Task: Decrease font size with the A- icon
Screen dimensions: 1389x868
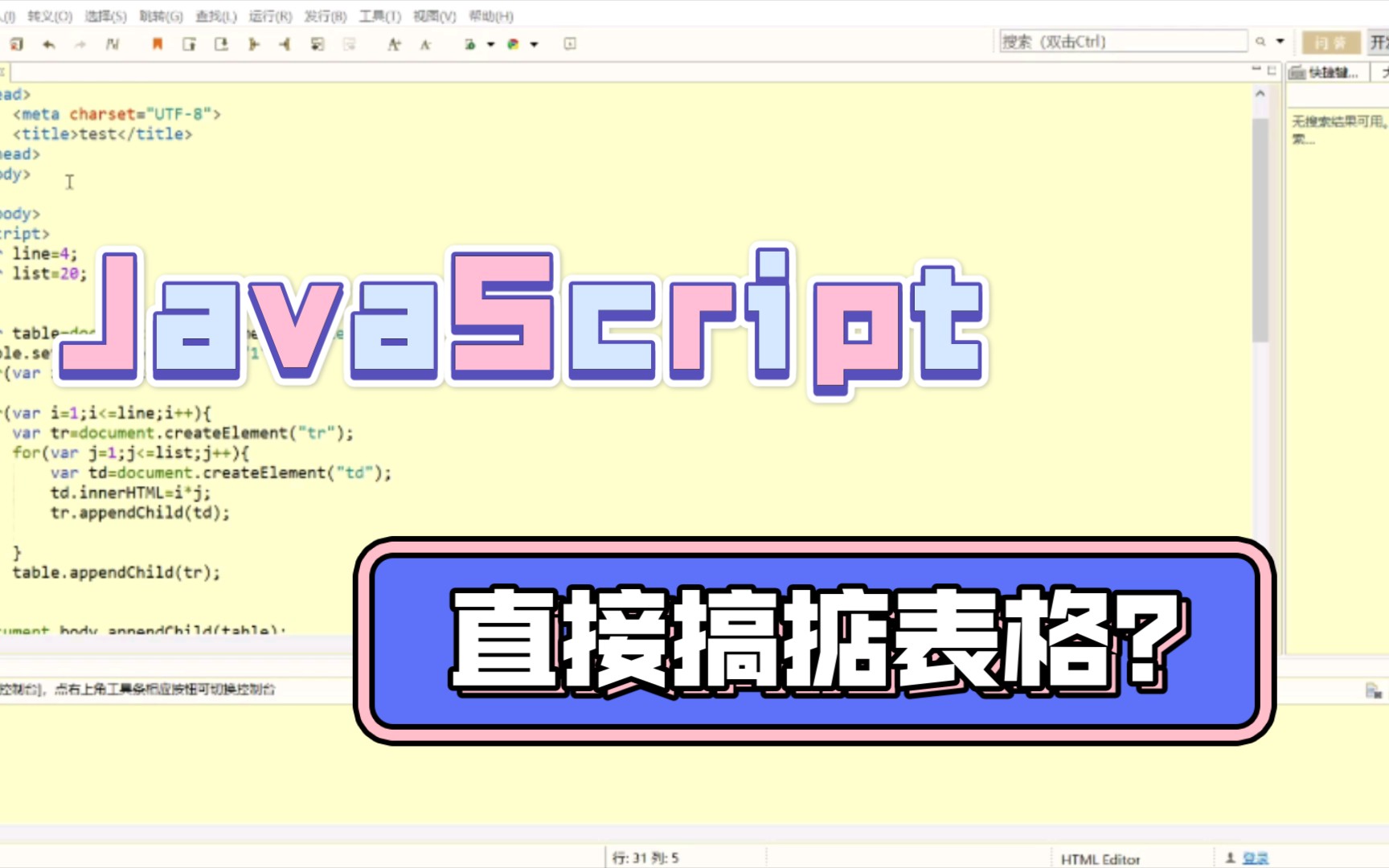Action: tap(427, 44)
